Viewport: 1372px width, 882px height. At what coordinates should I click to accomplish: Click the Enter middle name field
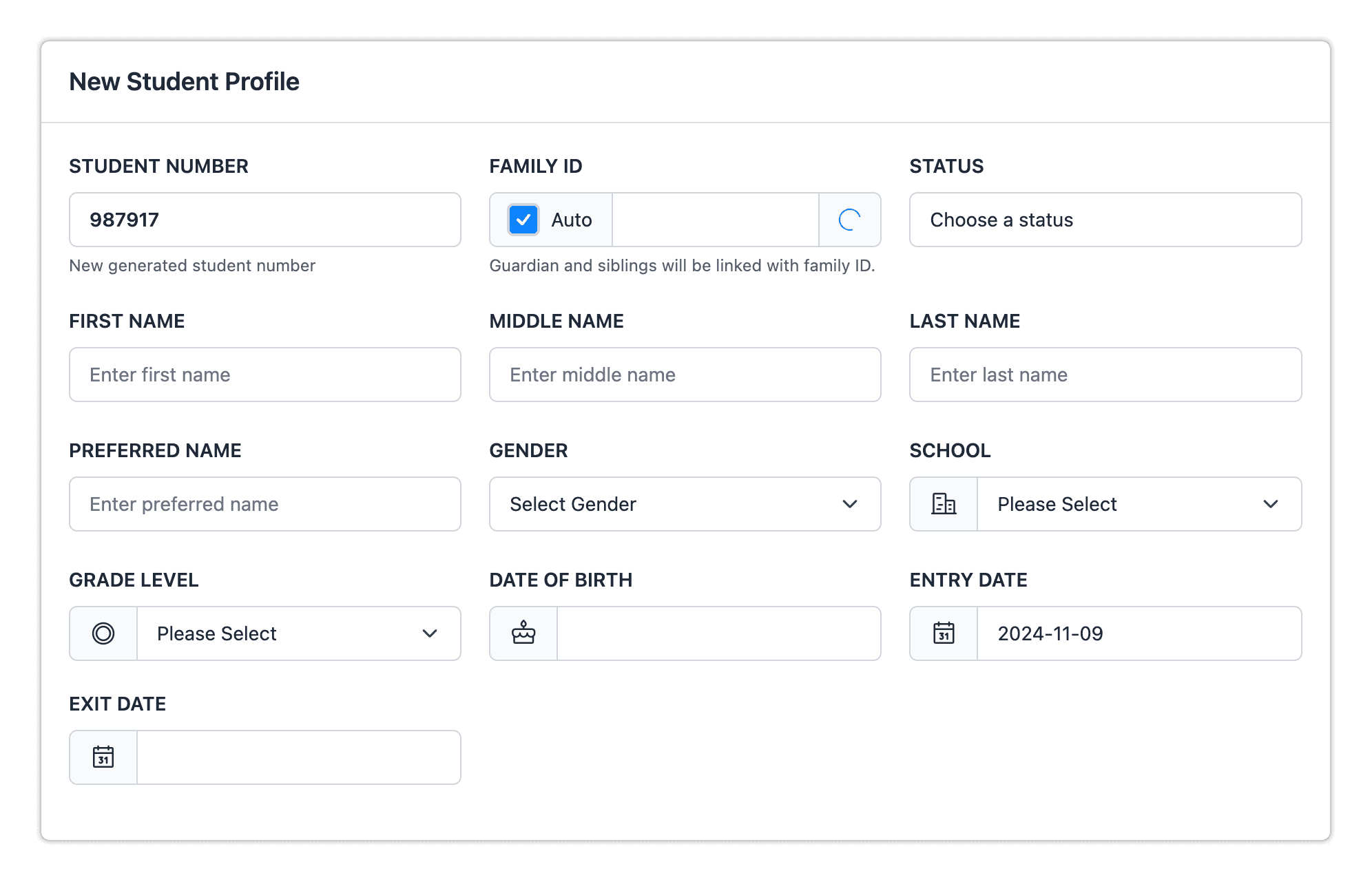[x=685, y=375]
